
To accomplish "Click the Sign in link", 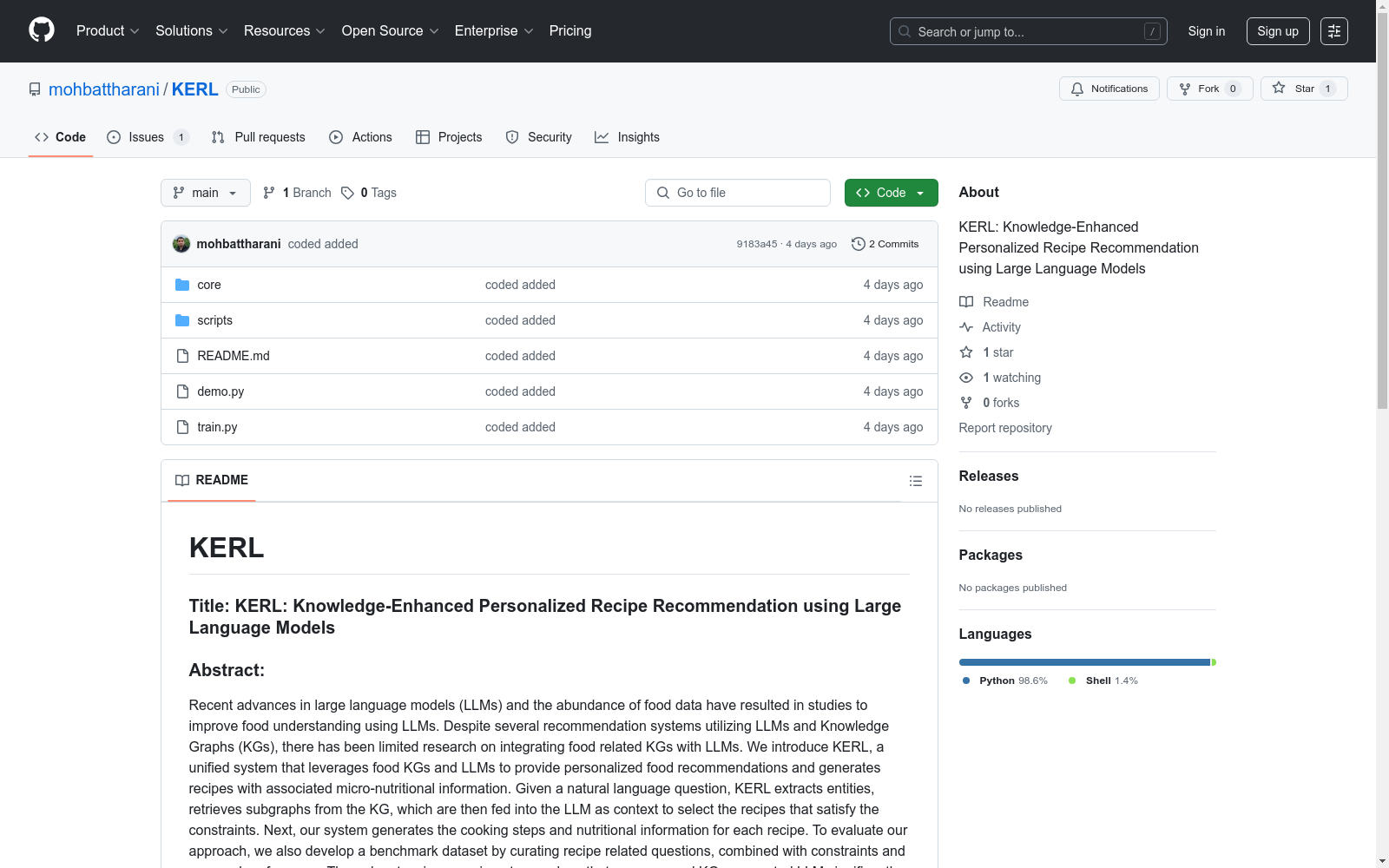I will click(x=1207, y=31).
